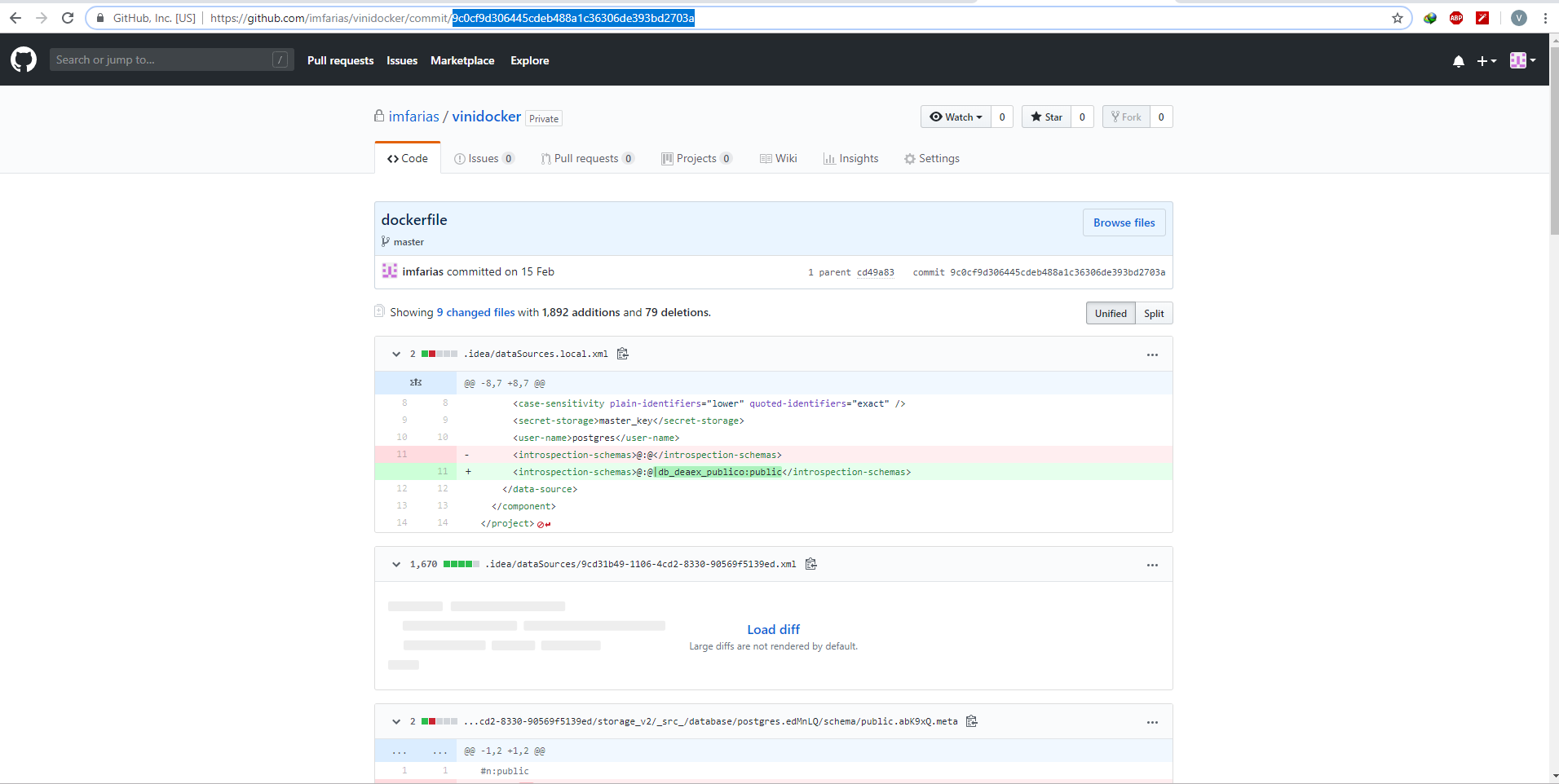Bookmark page with star icon in address bar
The height and width of the screenshot is (784, 1559).
1398,18
